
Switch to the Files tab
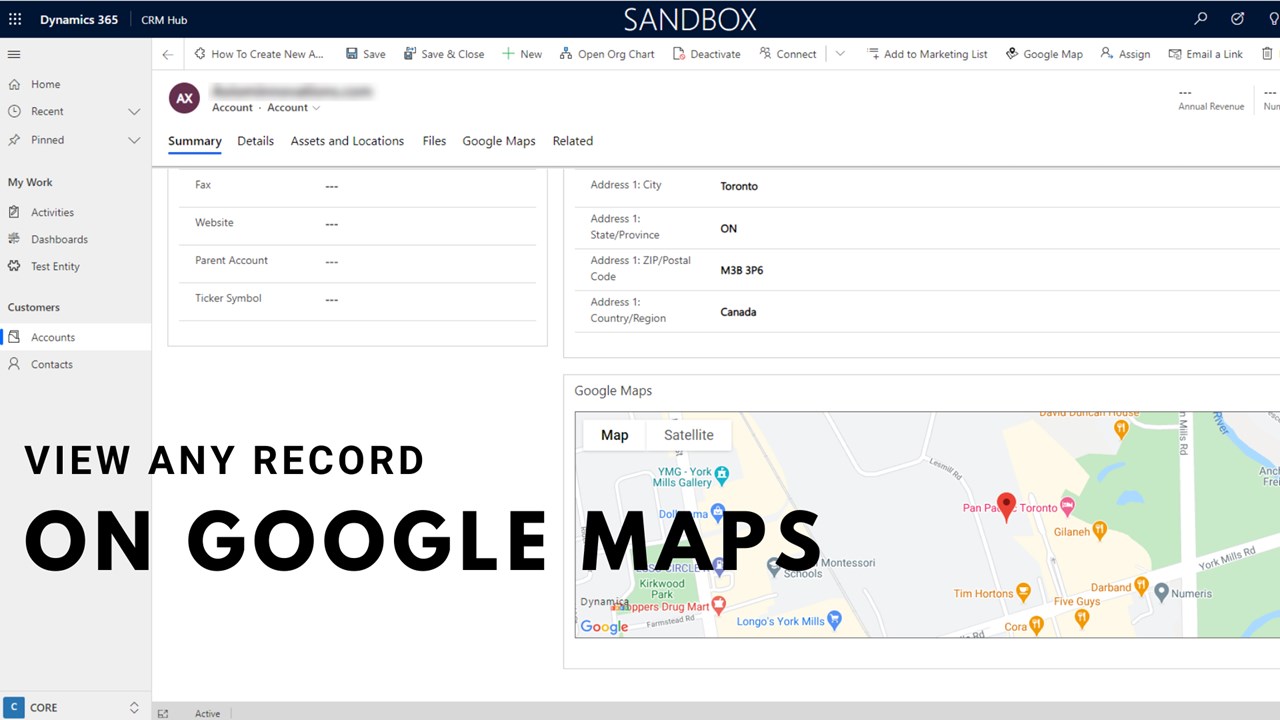tap(434, 141)
